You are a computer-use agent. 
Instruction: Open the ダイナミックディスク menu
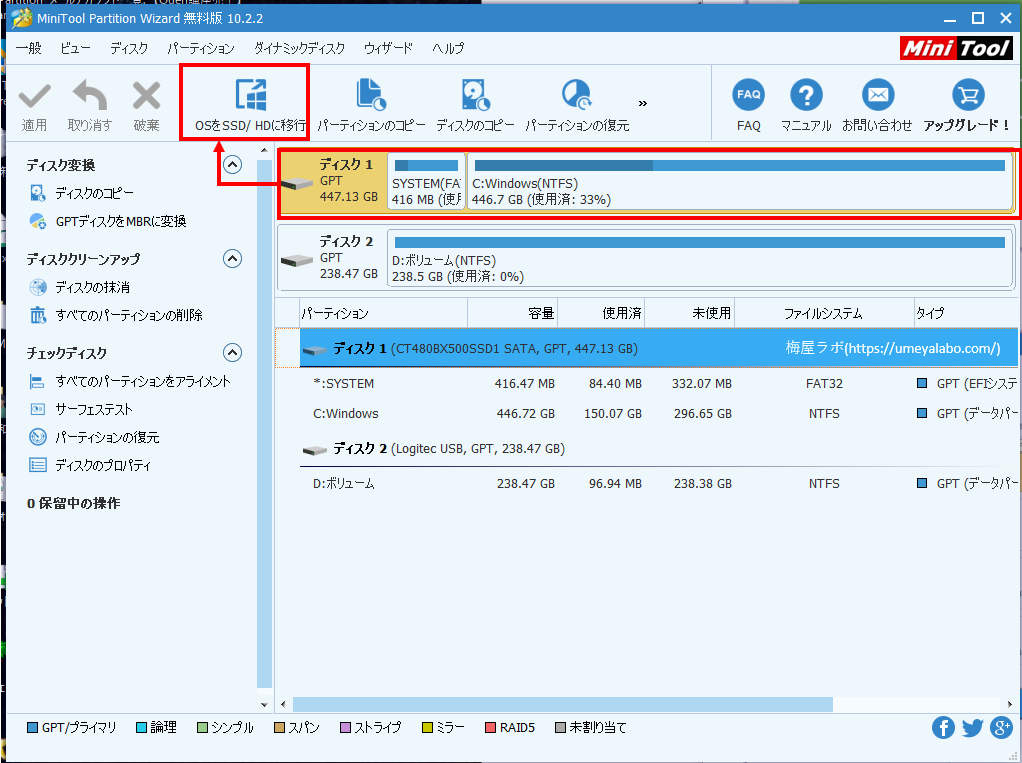[299, 48]
